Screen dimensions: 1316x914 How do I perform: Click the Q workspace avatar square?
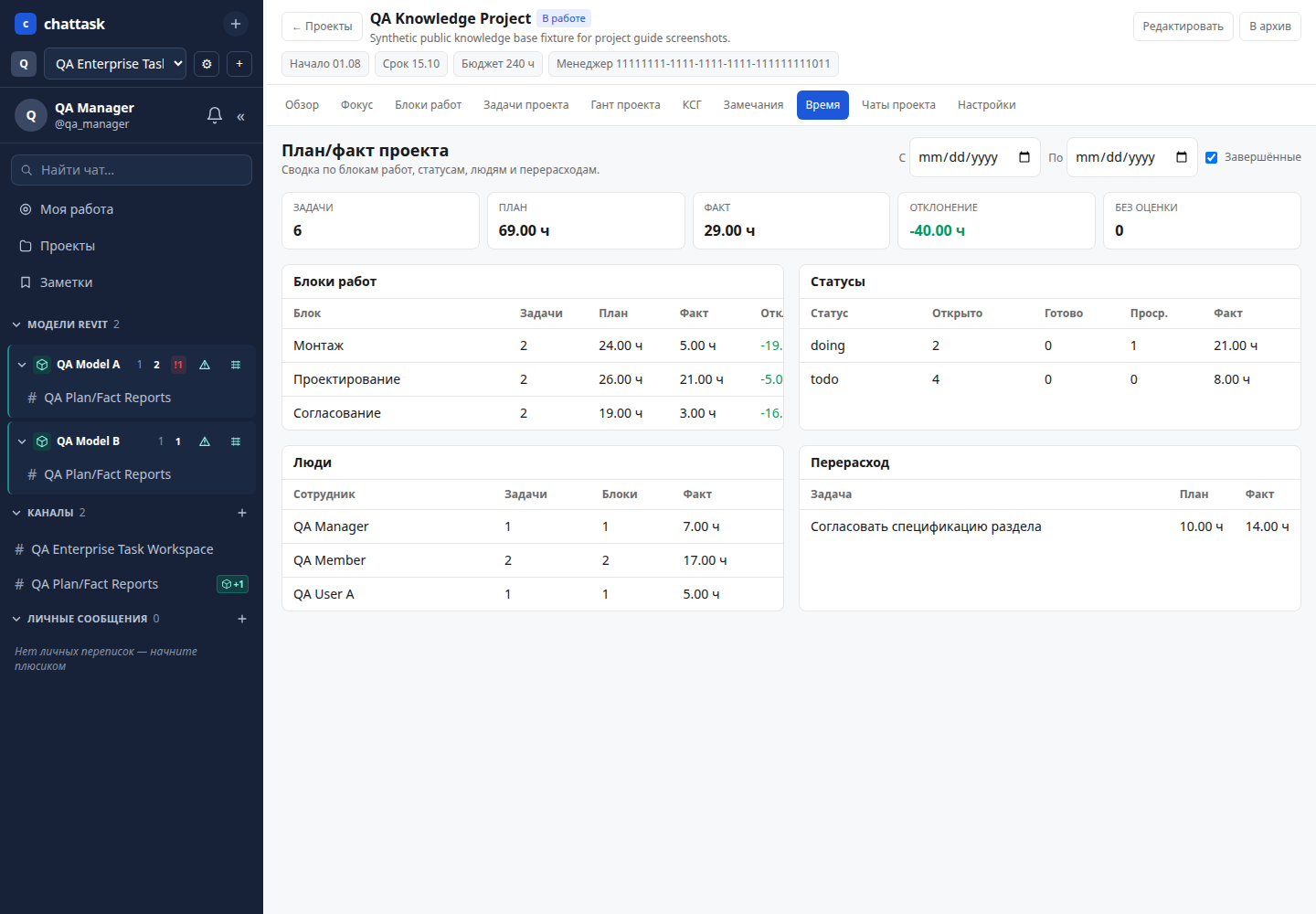[24, 64]
